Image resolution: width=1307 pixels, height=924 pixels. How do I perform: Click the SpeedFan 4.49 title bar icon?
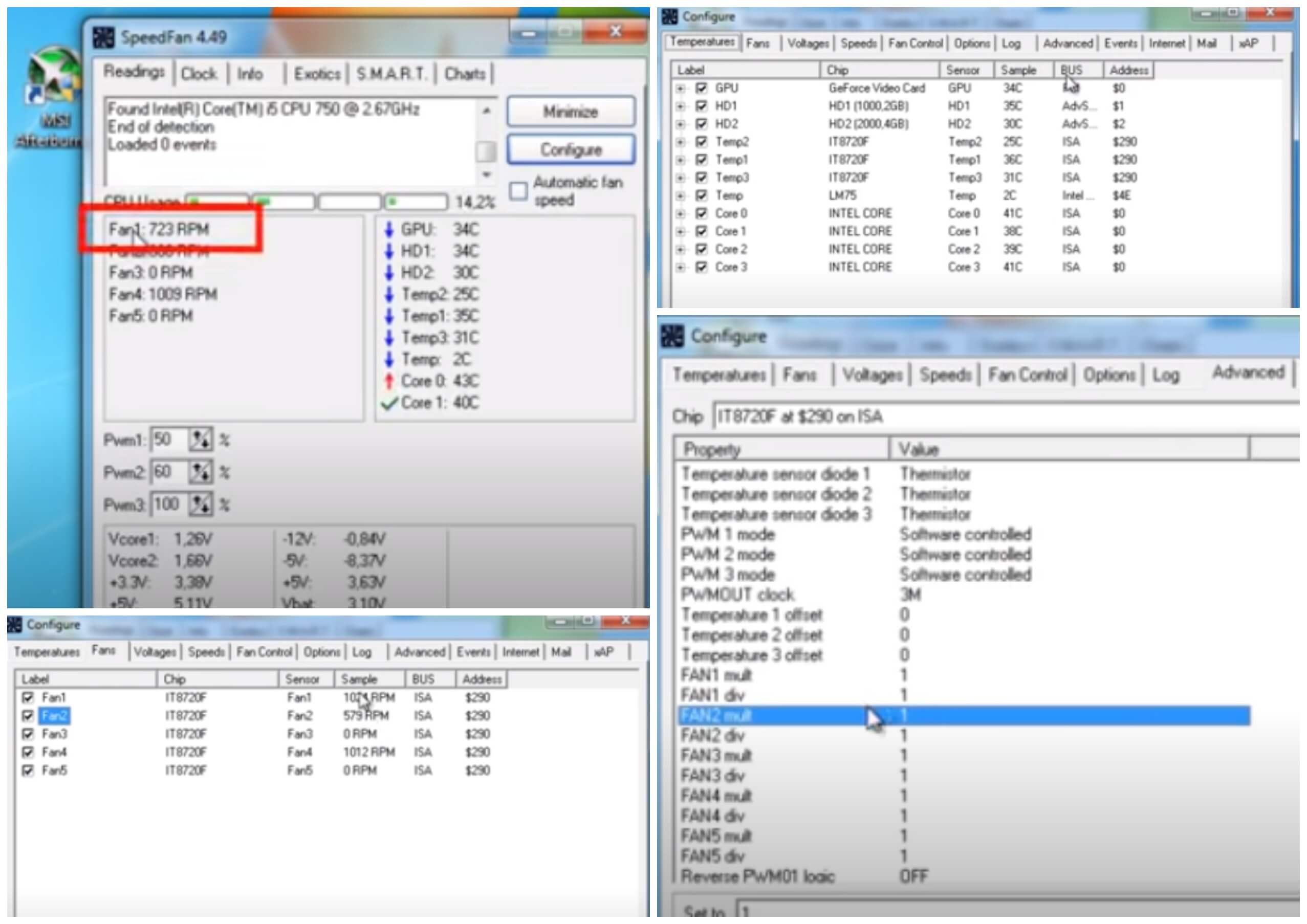103,37
